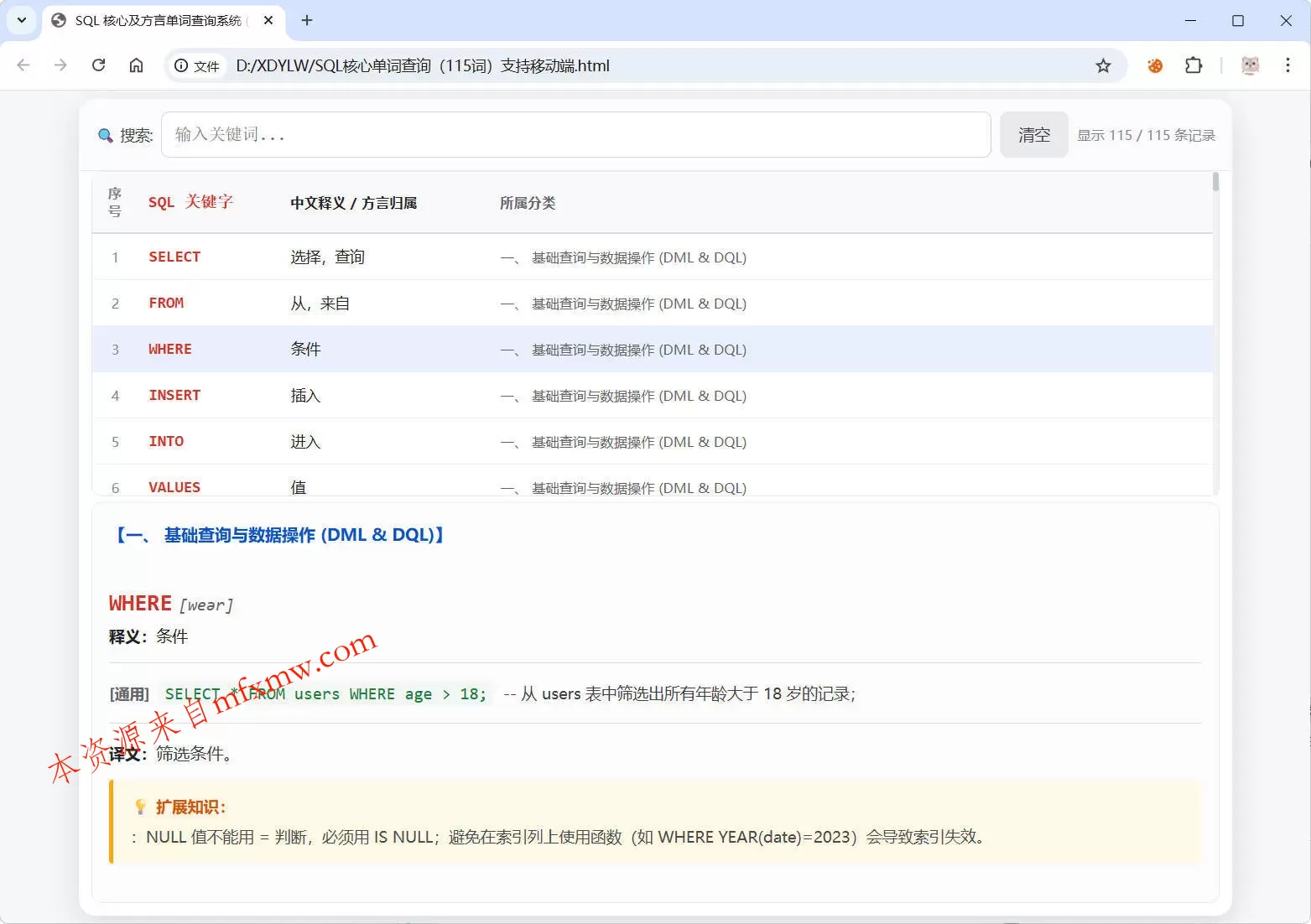The image size is (1311, 924).
Task: Click the 显示 115 / 115 条记录 counter
Action: (x=1146, y=135)
